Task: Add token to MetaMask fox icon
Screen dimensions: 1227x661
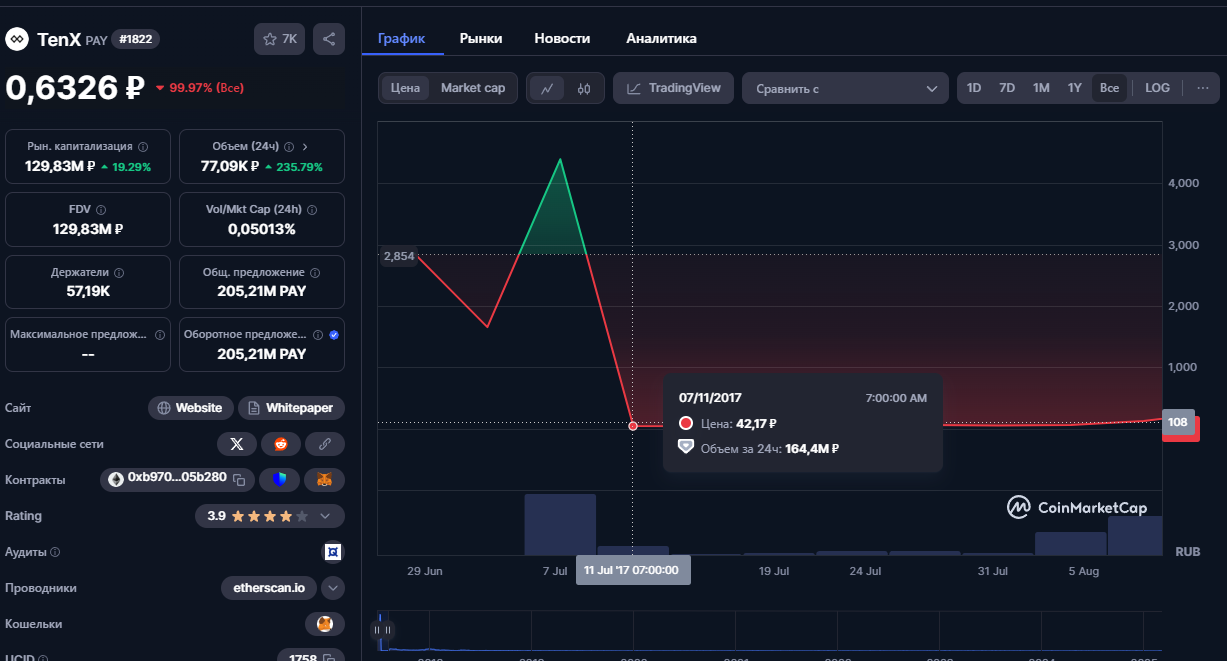Action: [x=325, y=480]
